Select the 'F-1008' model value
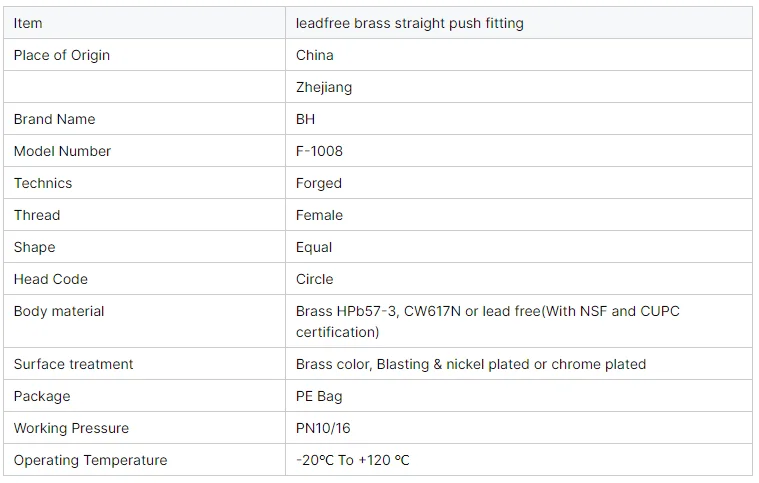The height and width of the screenshot is (483, 759). 319,151
